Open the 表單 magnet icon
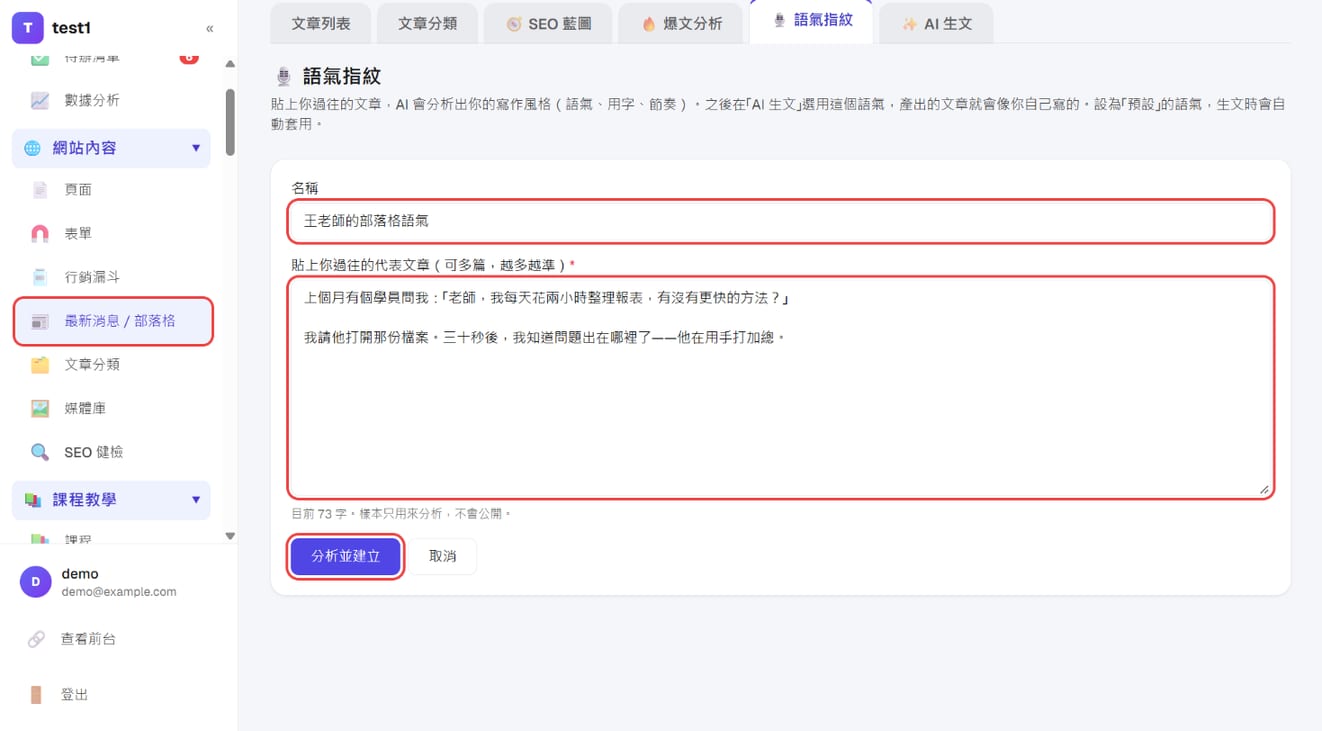The height and width of the screenshot is (731, 1322). tap(40, 234)
